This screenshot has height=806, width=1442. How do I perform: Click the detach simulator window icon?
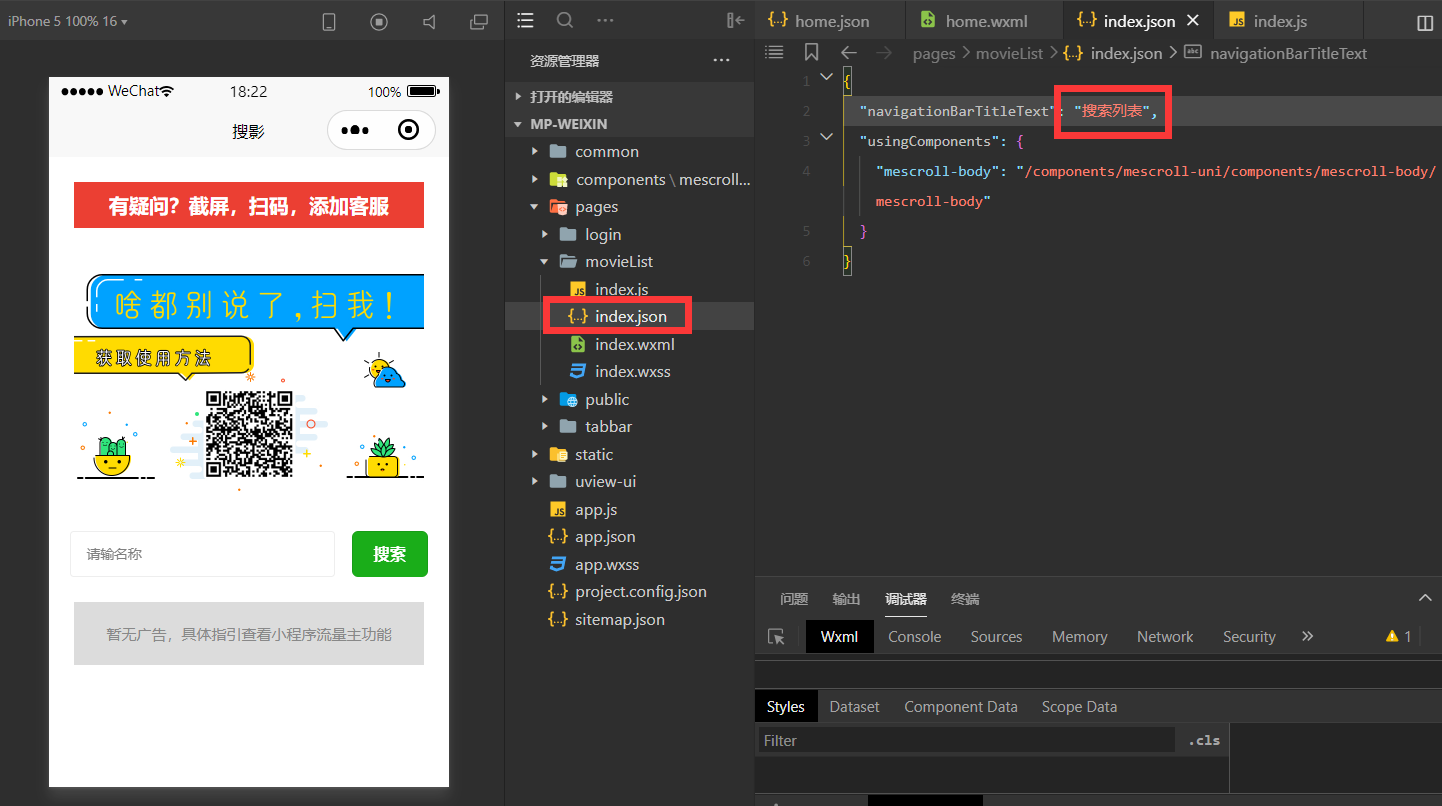click(479, 21)
